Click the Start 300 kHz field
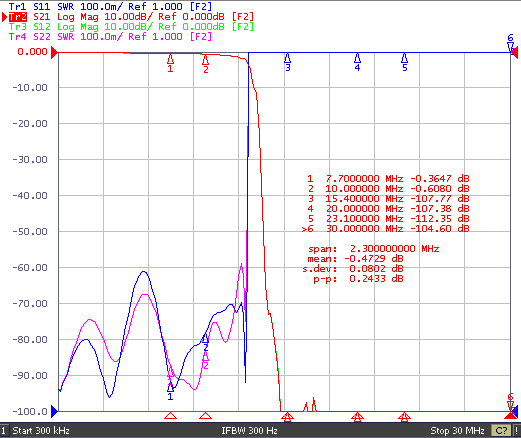Screen dimensions: 521x438 (x=41, y=431)
